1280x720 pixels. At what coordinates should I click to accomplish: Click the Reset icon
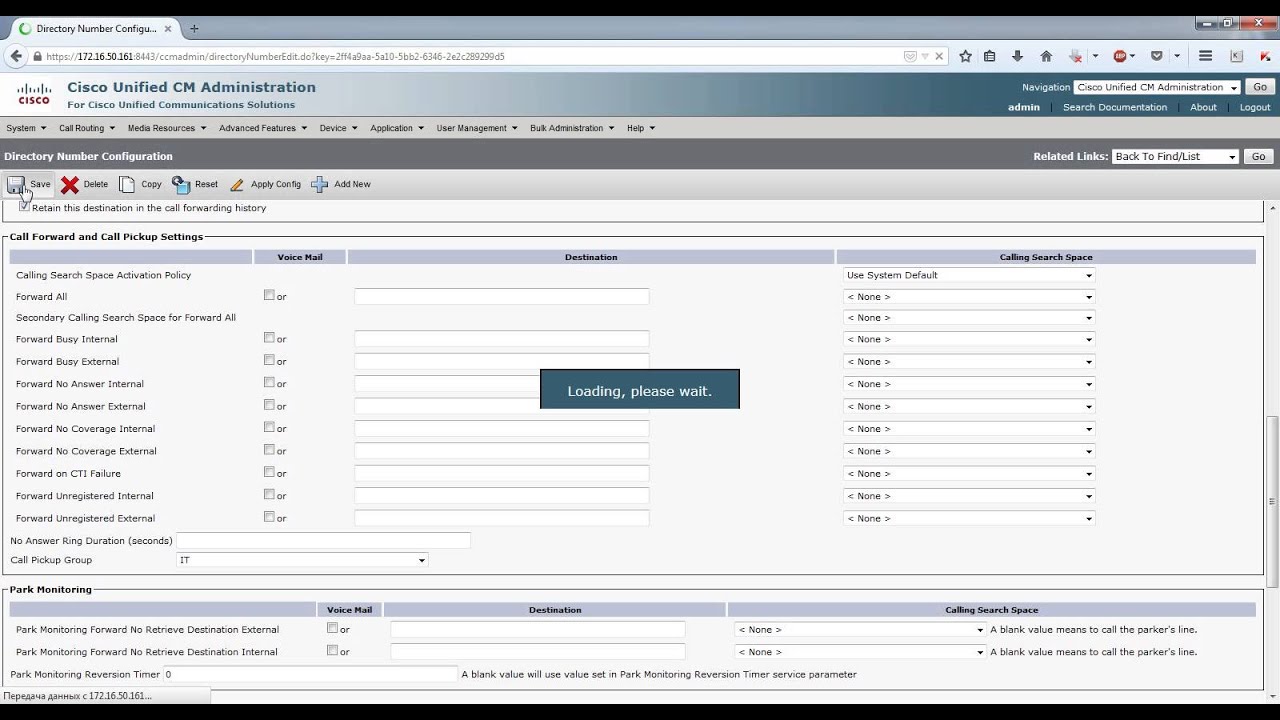[x=181, y=184]
